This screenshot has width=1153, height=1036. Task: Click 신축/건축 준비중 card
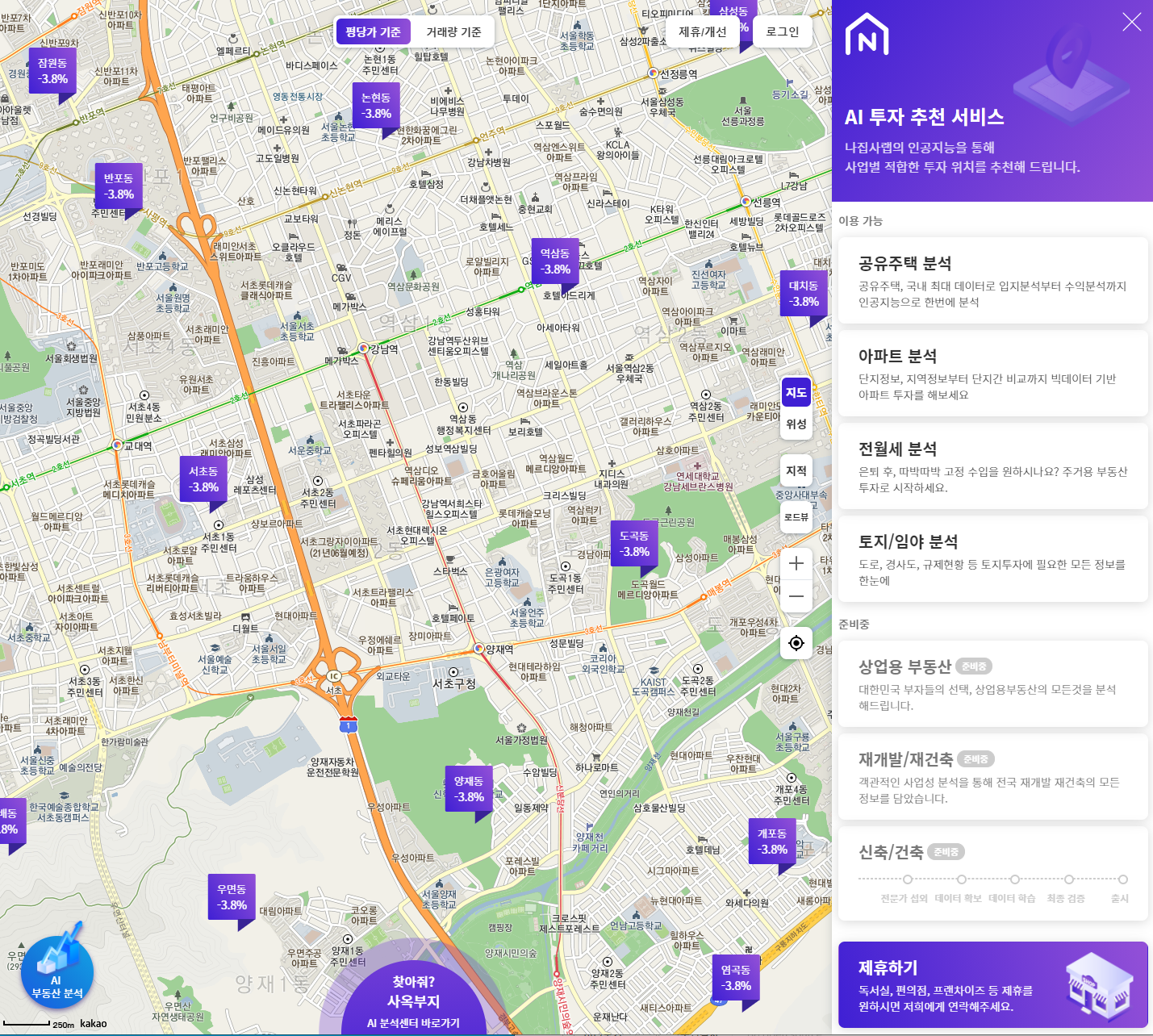coord(992,873)
